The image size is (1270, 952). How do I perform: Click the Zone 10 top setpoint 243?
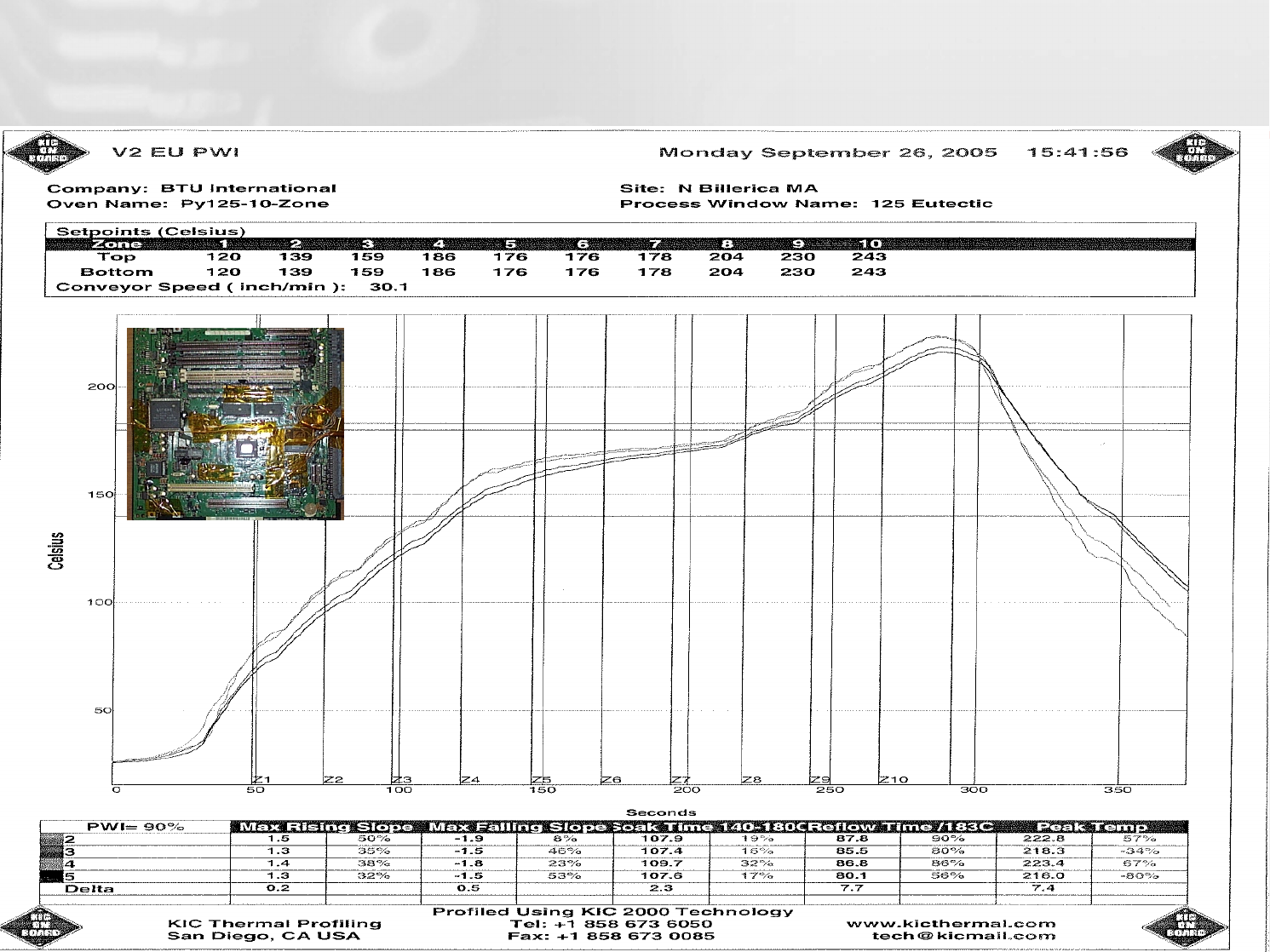click(869, 257)
